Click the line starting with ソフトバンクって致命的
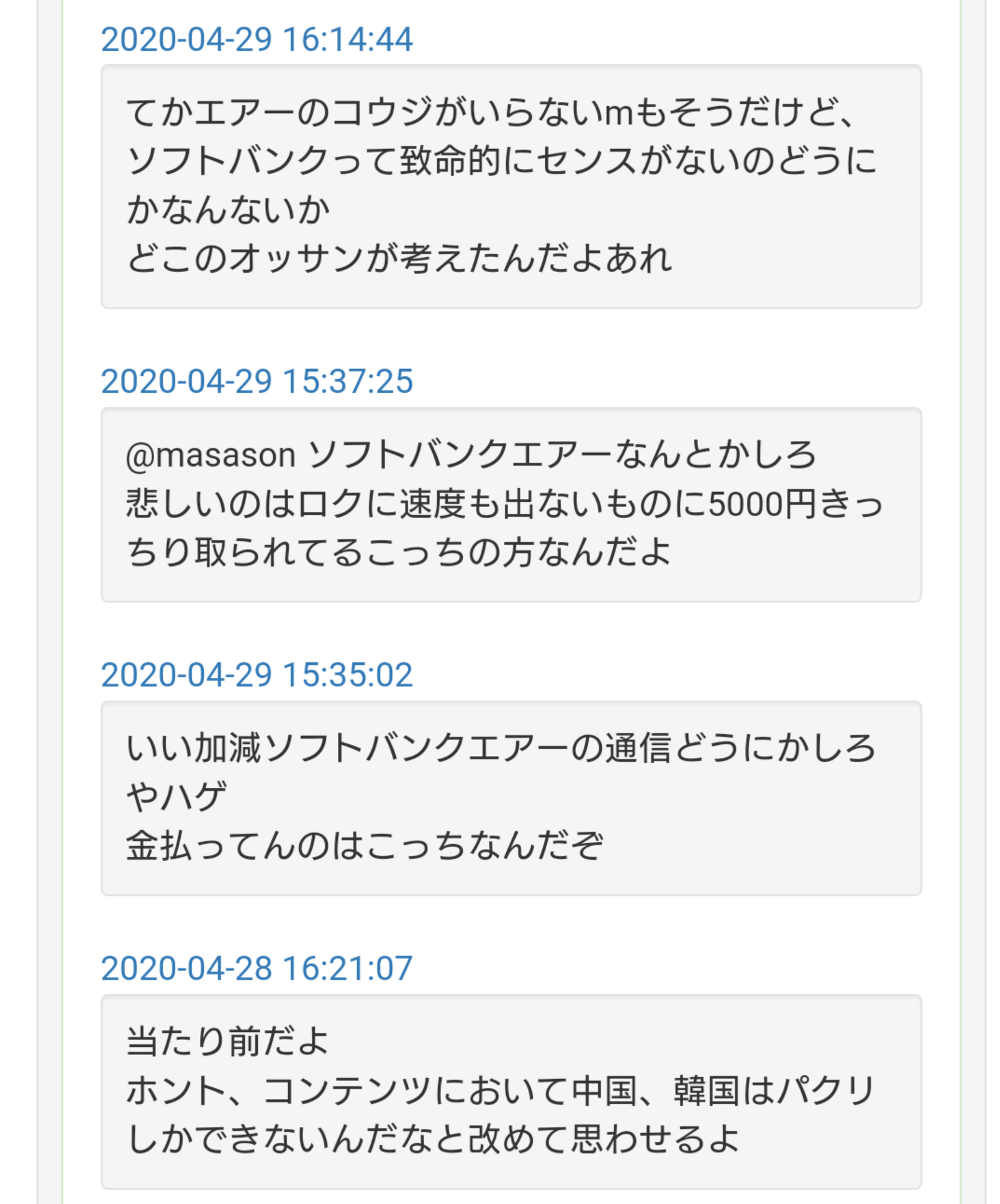1000x1204 pixels. tap(501, 161)
